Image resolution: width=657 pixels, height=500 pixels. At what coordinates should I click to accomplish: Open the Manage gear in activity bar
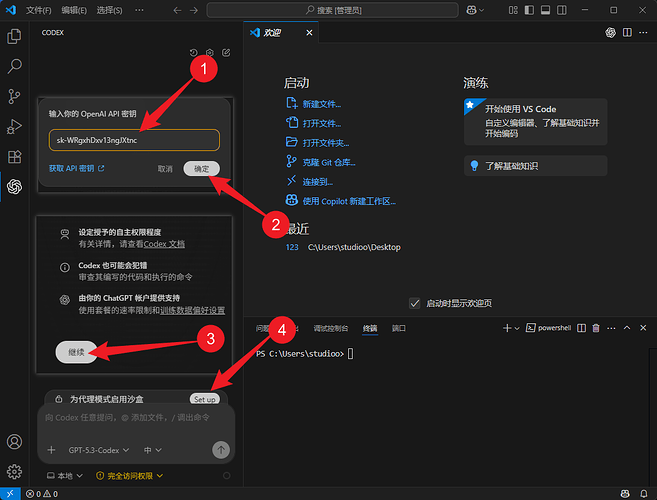click(14, 472)
